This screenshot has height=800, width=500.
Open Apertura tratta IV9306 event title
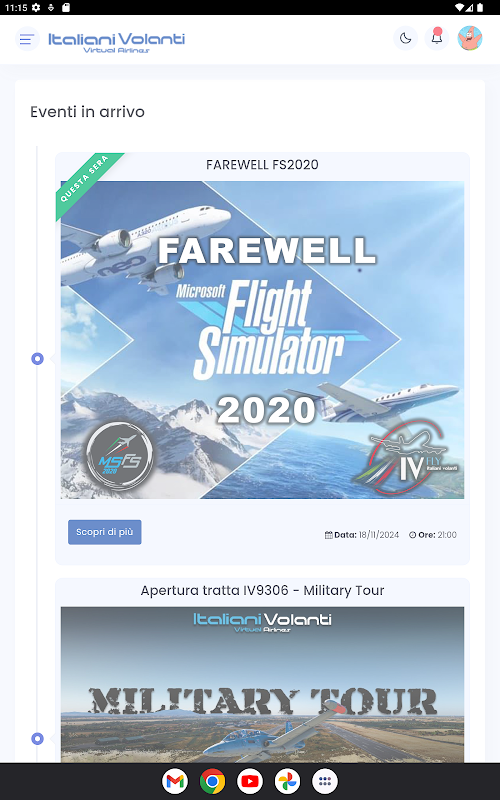(262, 590)
